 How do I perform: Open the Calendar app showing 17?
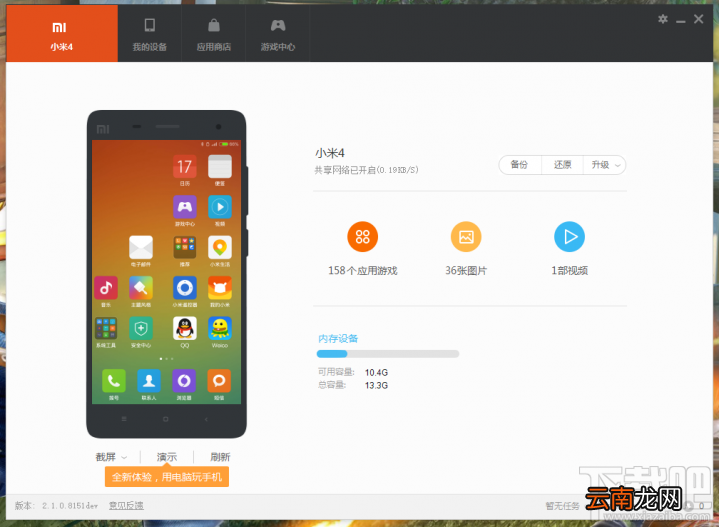coord(184,167)
